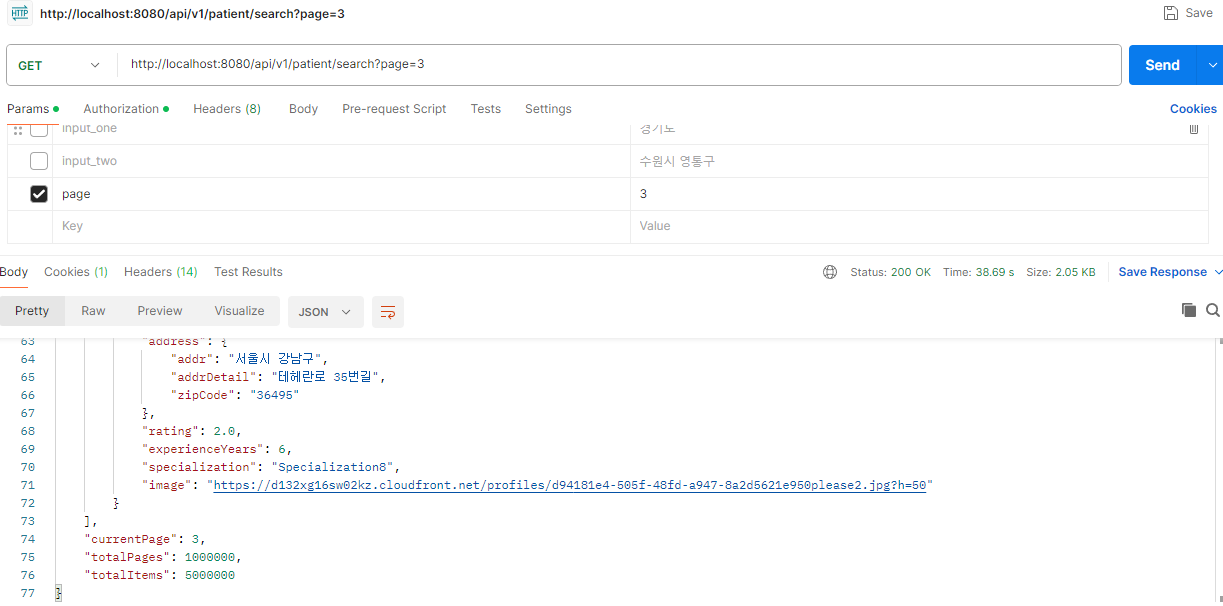Click the 수원시 영통구 value cell
The image size is (1223, 606).
(919, 161)
